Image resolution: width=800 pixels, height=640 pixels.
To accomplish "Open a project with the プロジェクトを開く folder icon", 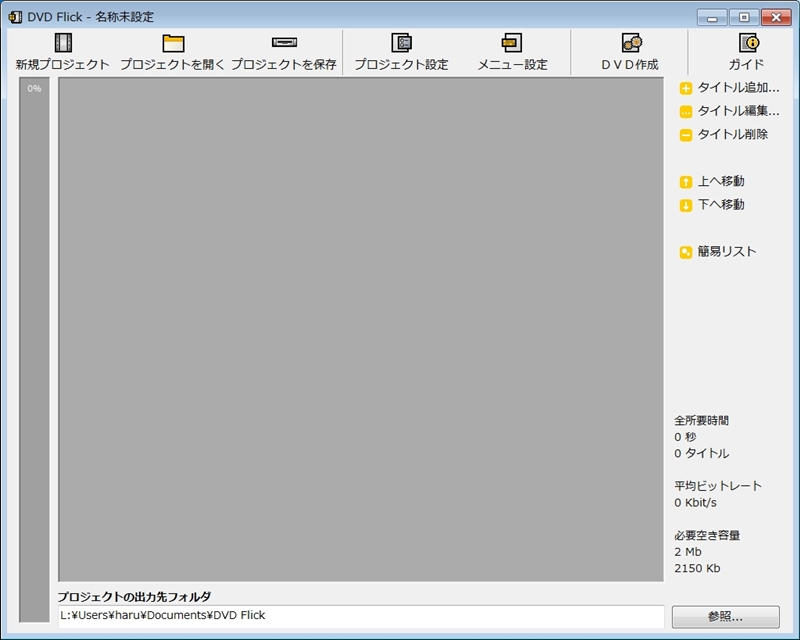I will [173, 43].
